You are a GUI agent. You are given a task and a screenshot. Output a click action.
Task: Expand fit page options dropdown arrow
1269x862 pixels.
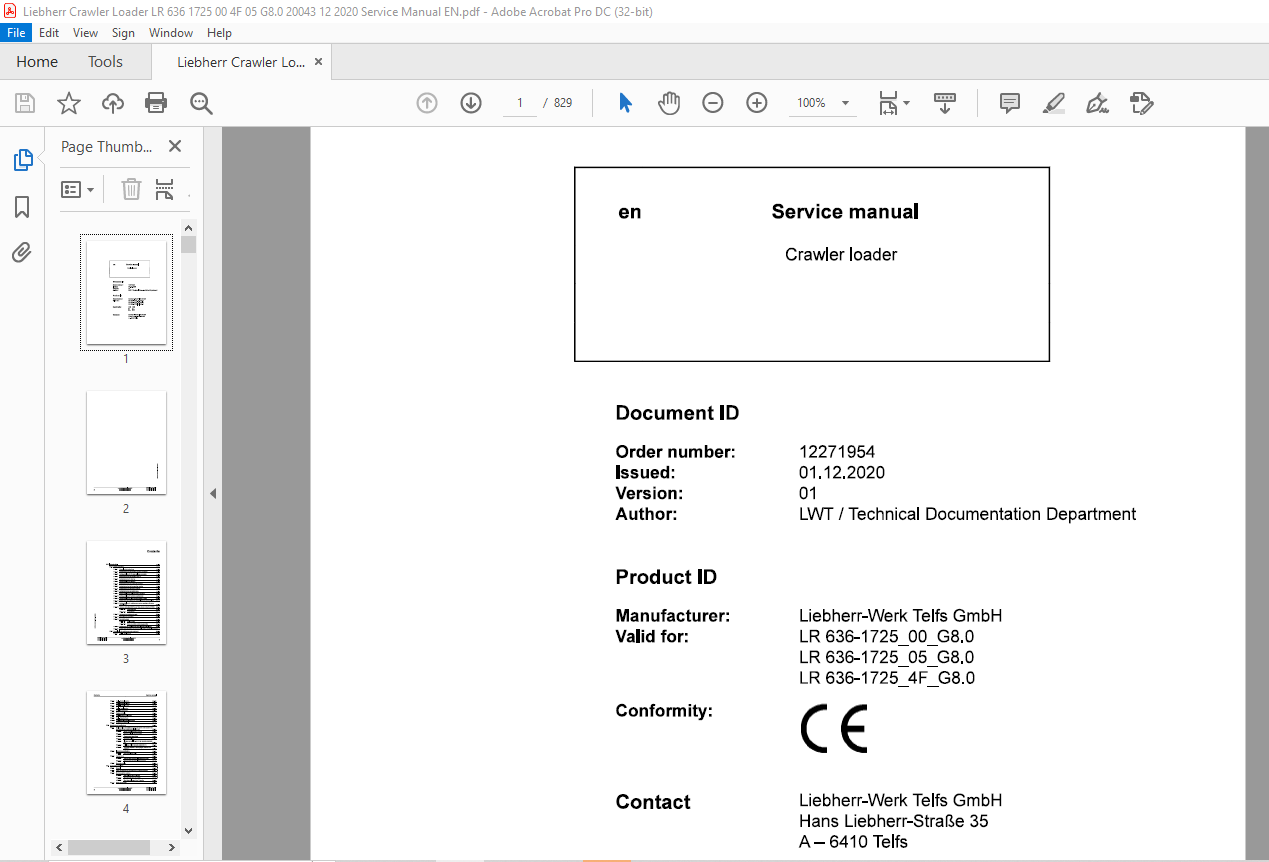coord(907,103)
